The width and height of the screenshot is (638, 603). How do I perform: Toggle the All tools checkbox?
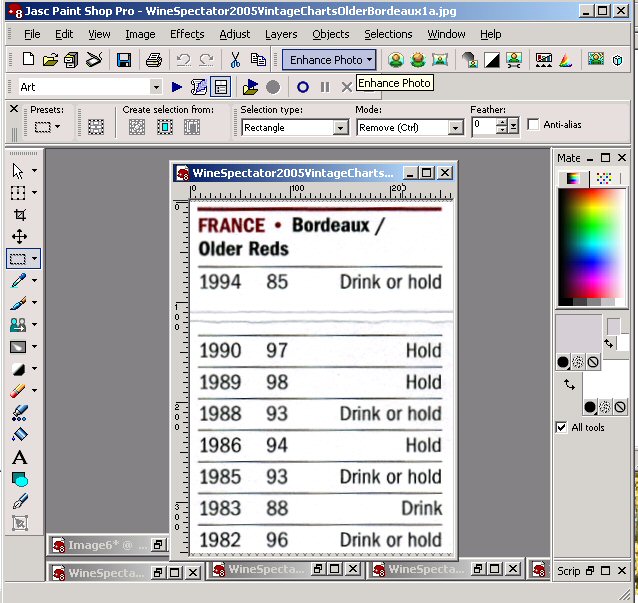point(561,427)
